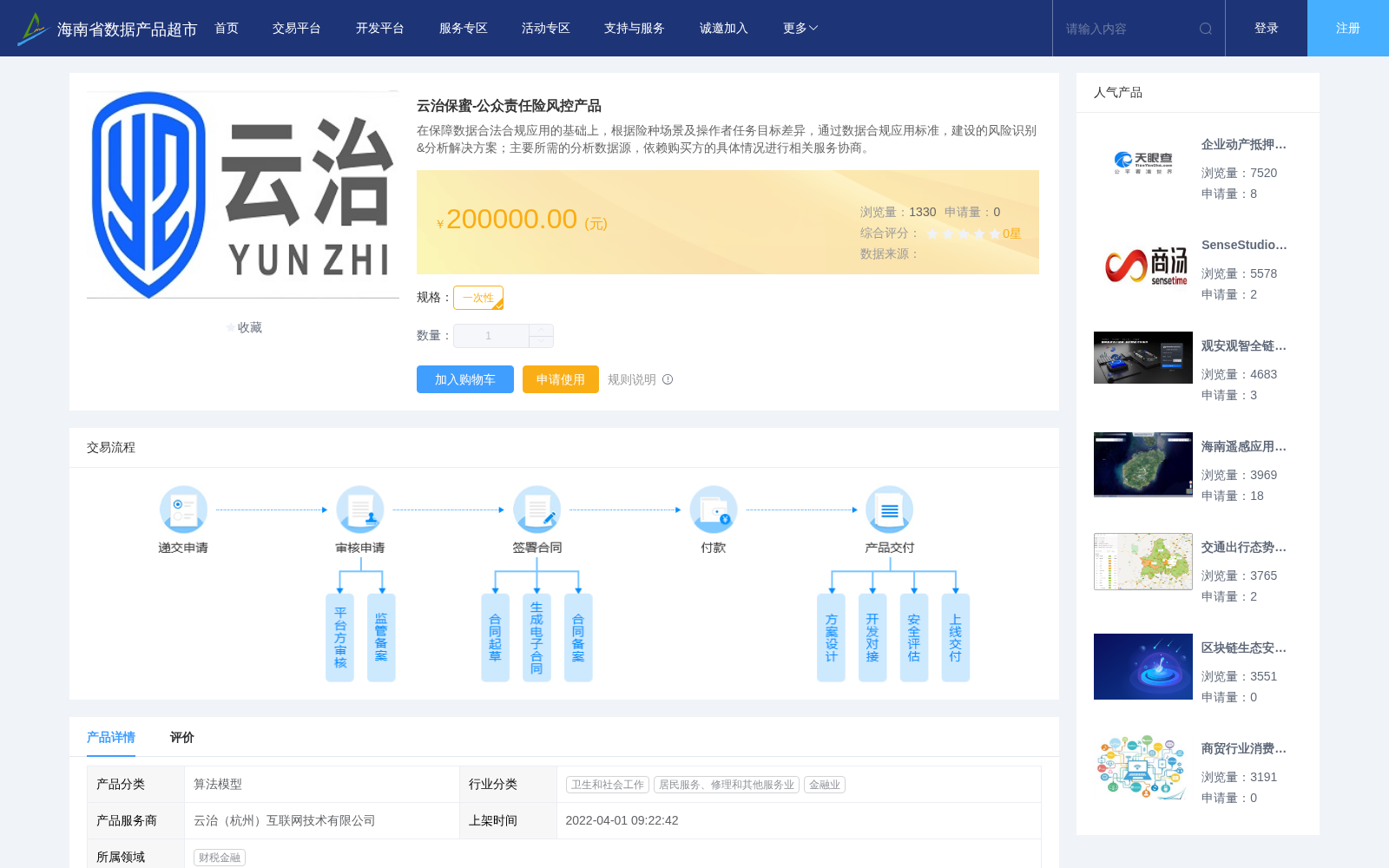Click the 安全评估 sub-step box
Viewport: 1389px width, 868px height.
click(x=914, y=638)
